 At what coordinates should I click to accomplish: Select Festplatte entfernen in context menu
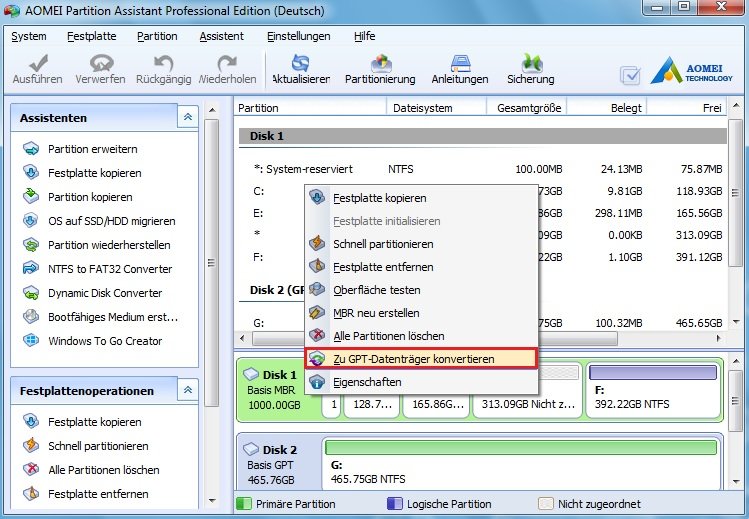421,266
